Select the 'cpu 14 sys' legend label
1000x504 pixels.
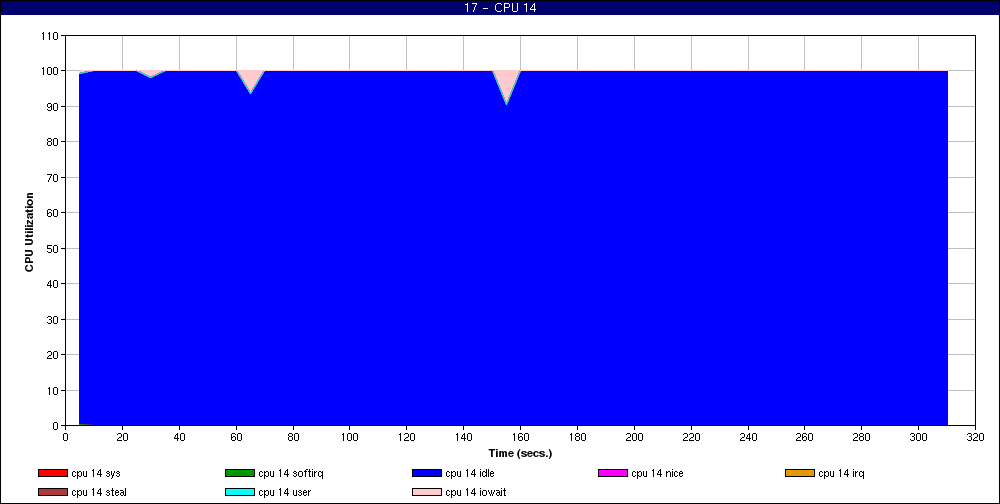pyautogui.click(x=96, y=473)
